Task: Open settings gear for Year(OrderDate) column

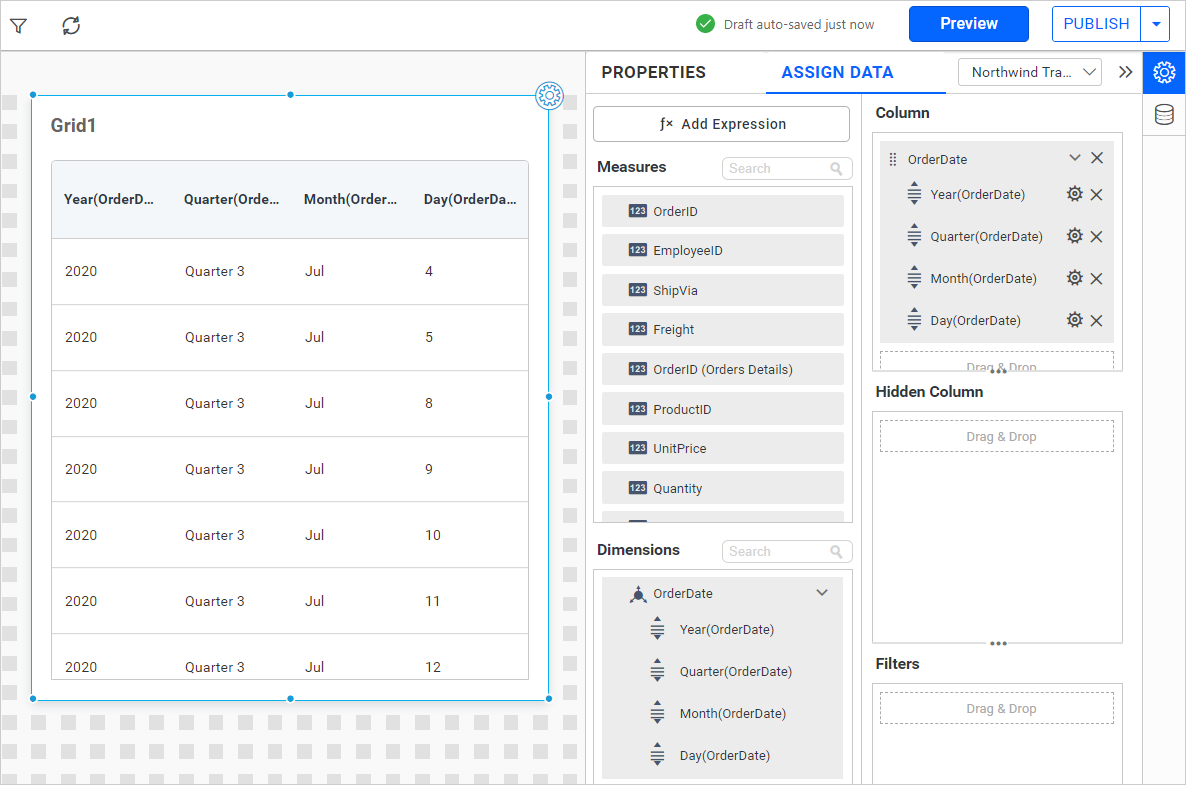Action: coord(1075,195)
